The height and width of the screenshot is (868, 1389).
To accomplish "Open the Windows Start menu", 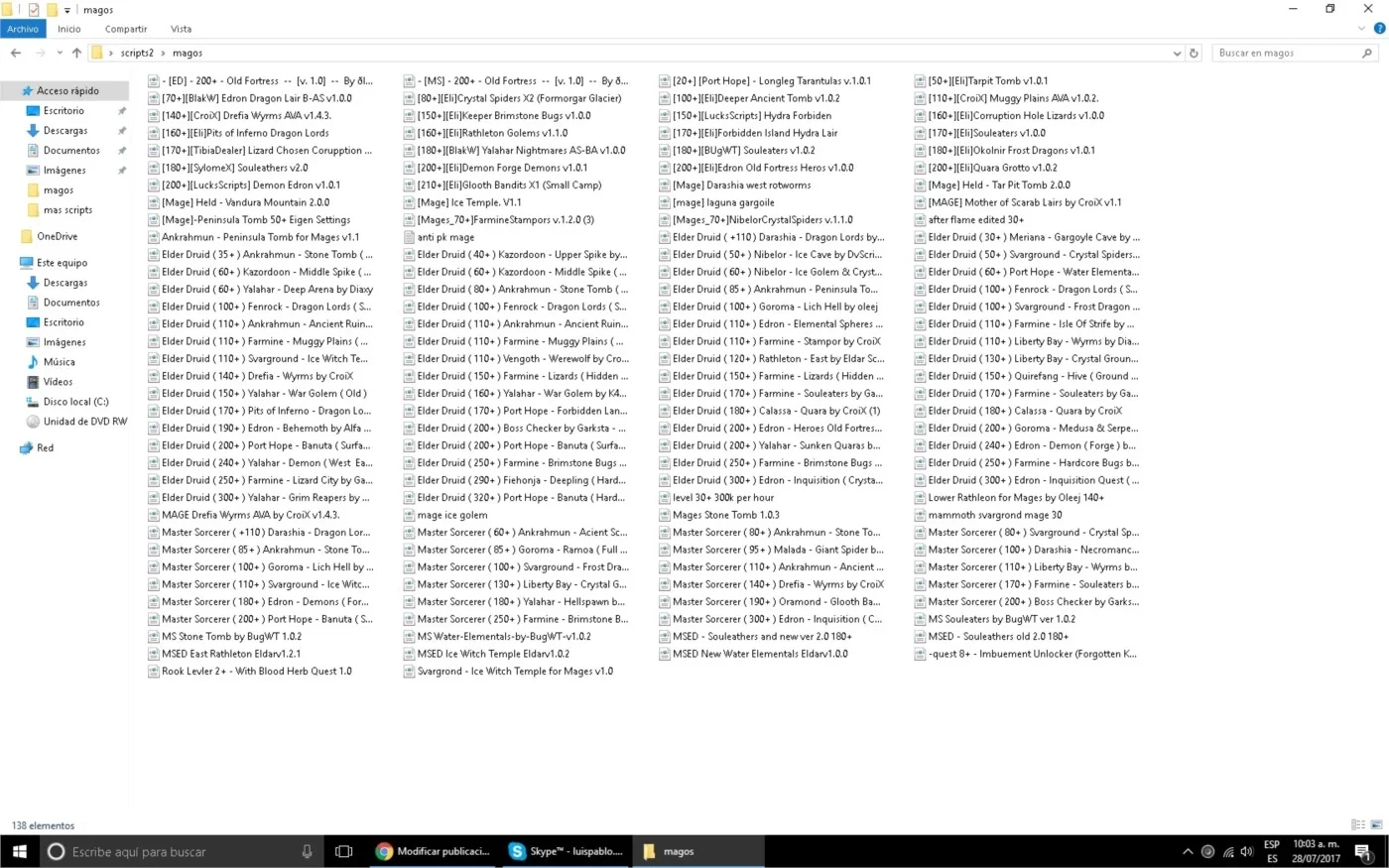I will [x=19, y=851].
